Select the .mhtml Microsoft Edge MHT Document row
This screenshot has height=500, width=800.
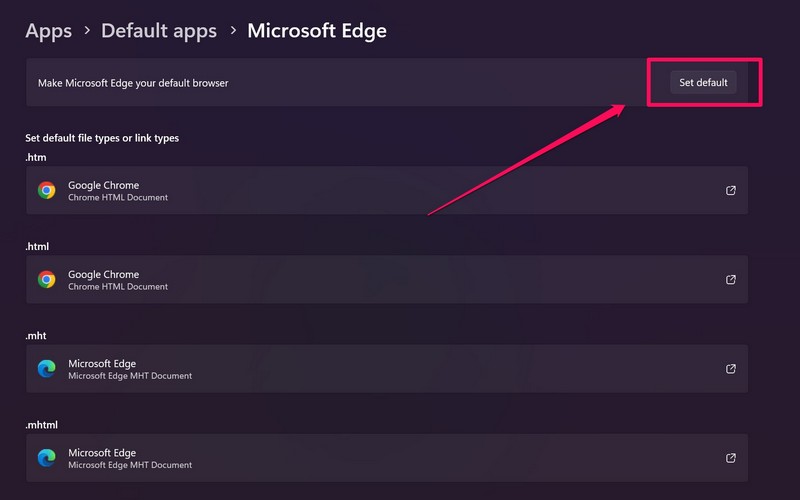[x=386, y=458]
